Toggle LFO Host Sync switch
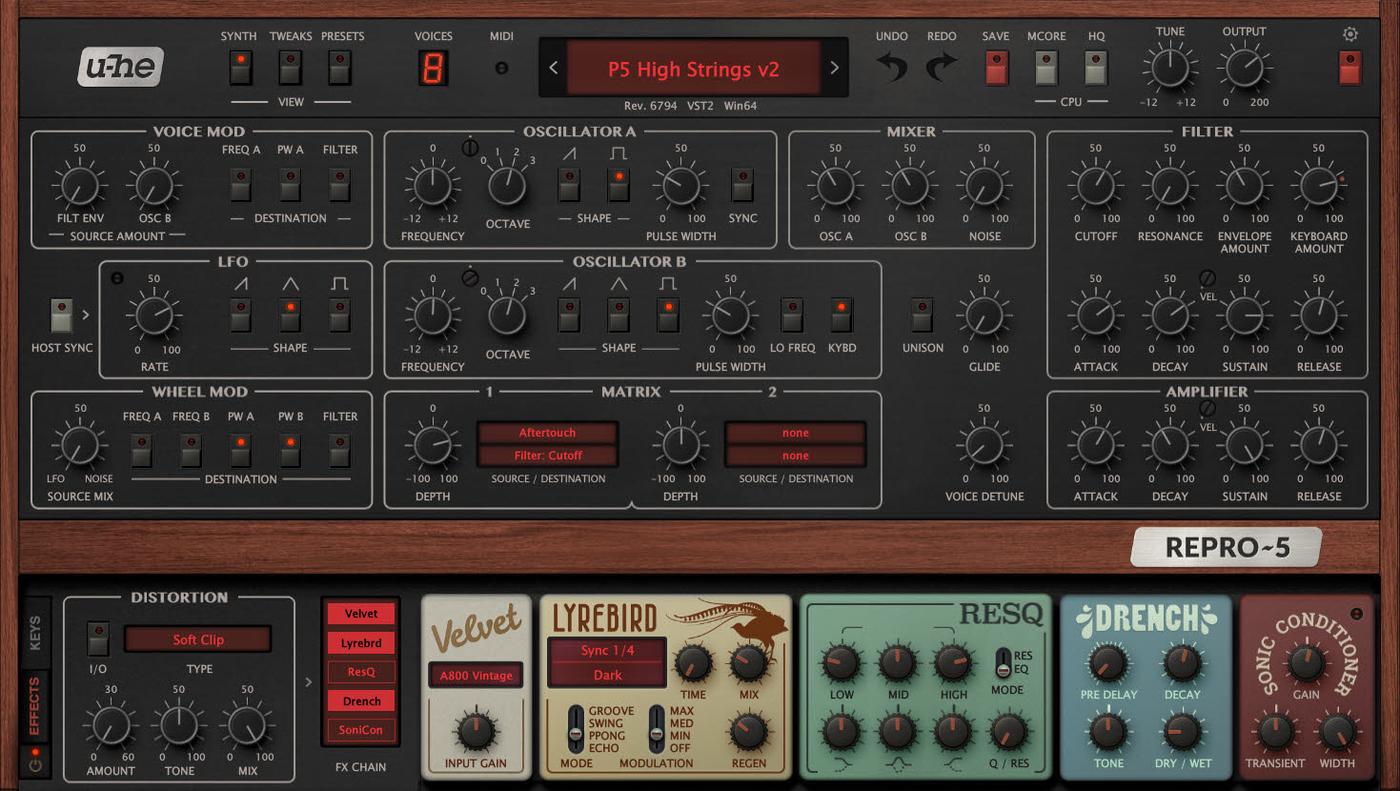This screenshot has width=1400, height=791. [x=62, y=314]
